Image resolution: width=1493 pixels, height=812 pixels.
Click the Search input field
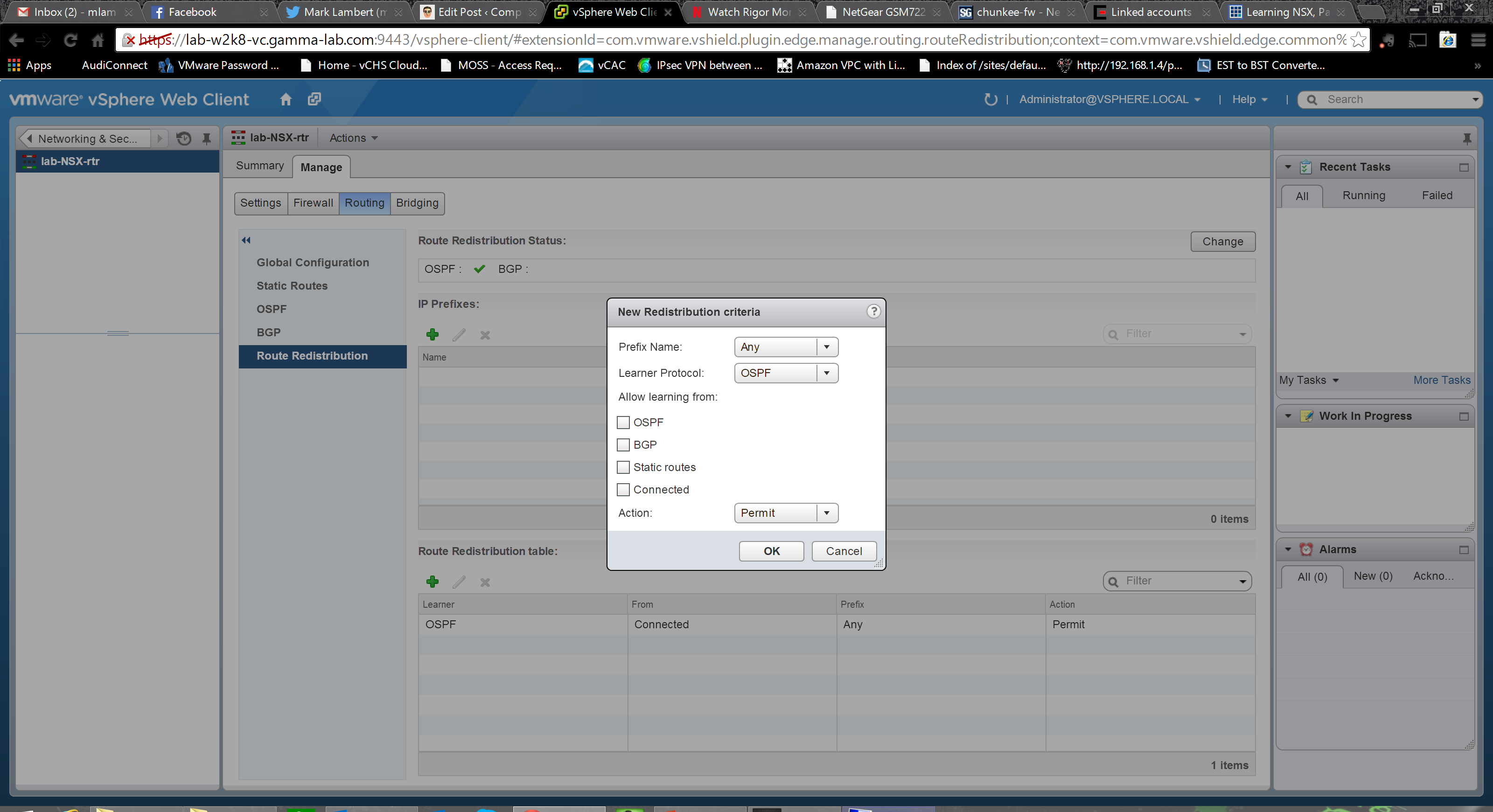click(x=1391, y=100)
